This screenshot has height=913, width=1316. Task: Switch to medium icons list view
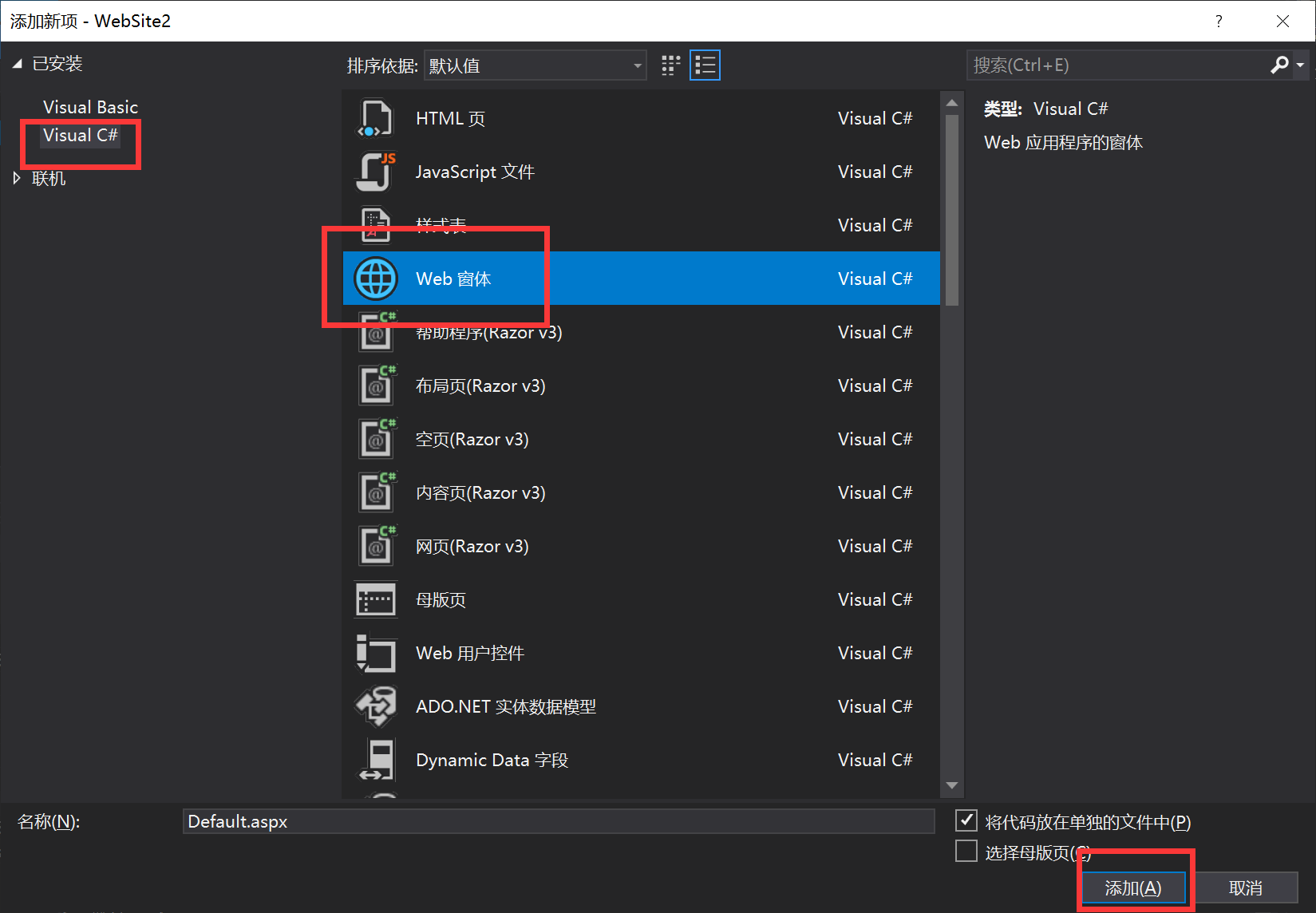tap(705, 65)
